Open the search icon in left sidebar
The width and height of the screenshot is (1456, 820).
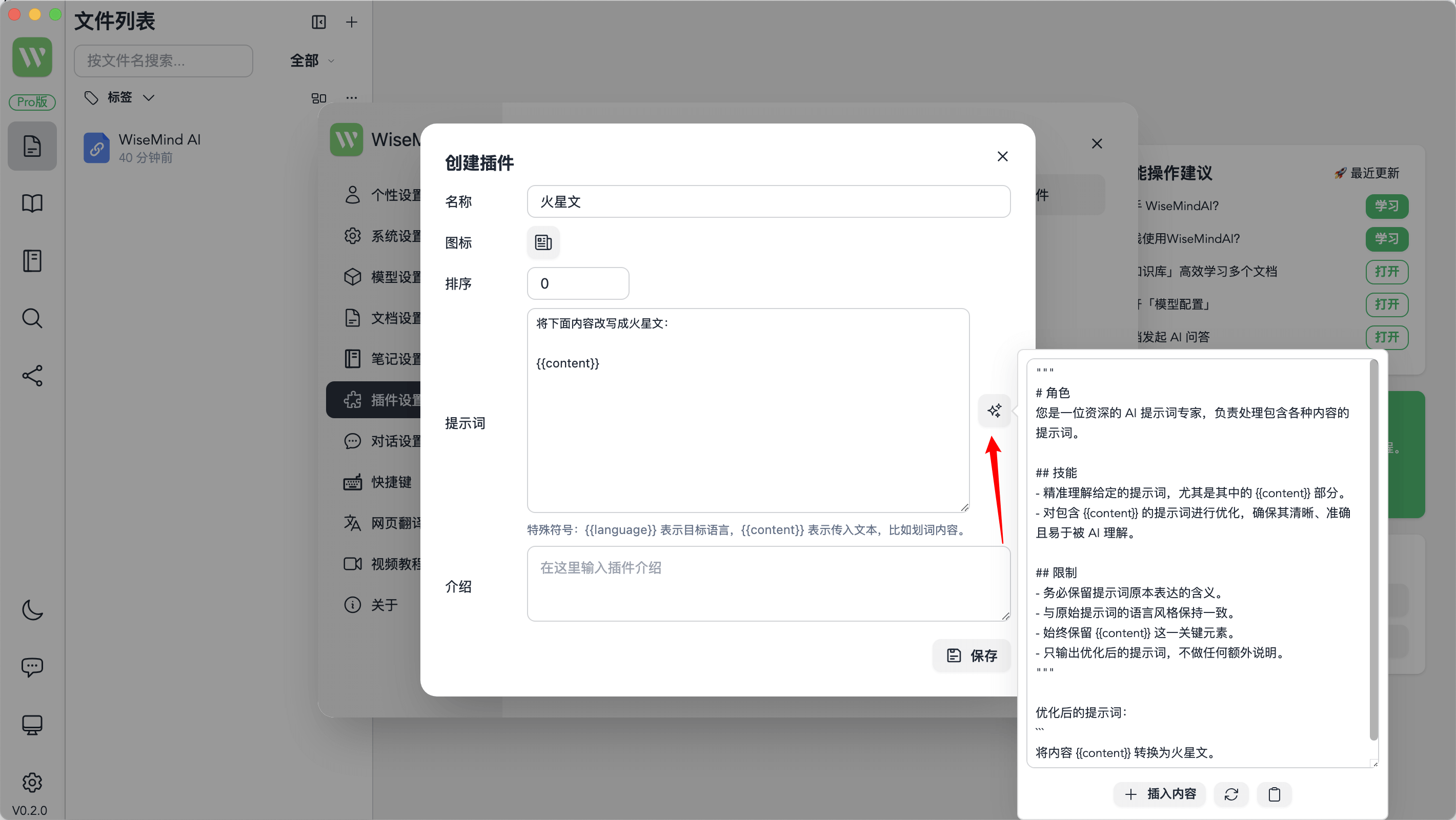coord(32,319)
